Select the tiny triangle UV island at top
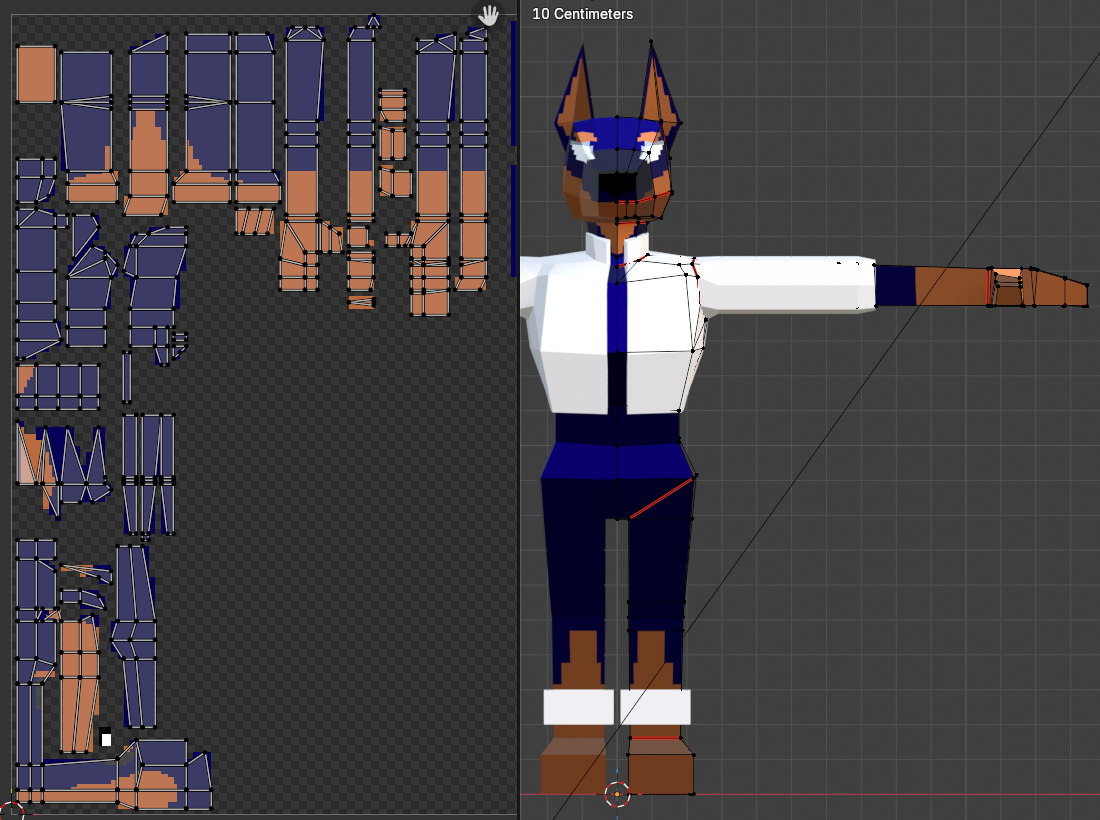The image size is (1100, 820). (x=374, y=20)
